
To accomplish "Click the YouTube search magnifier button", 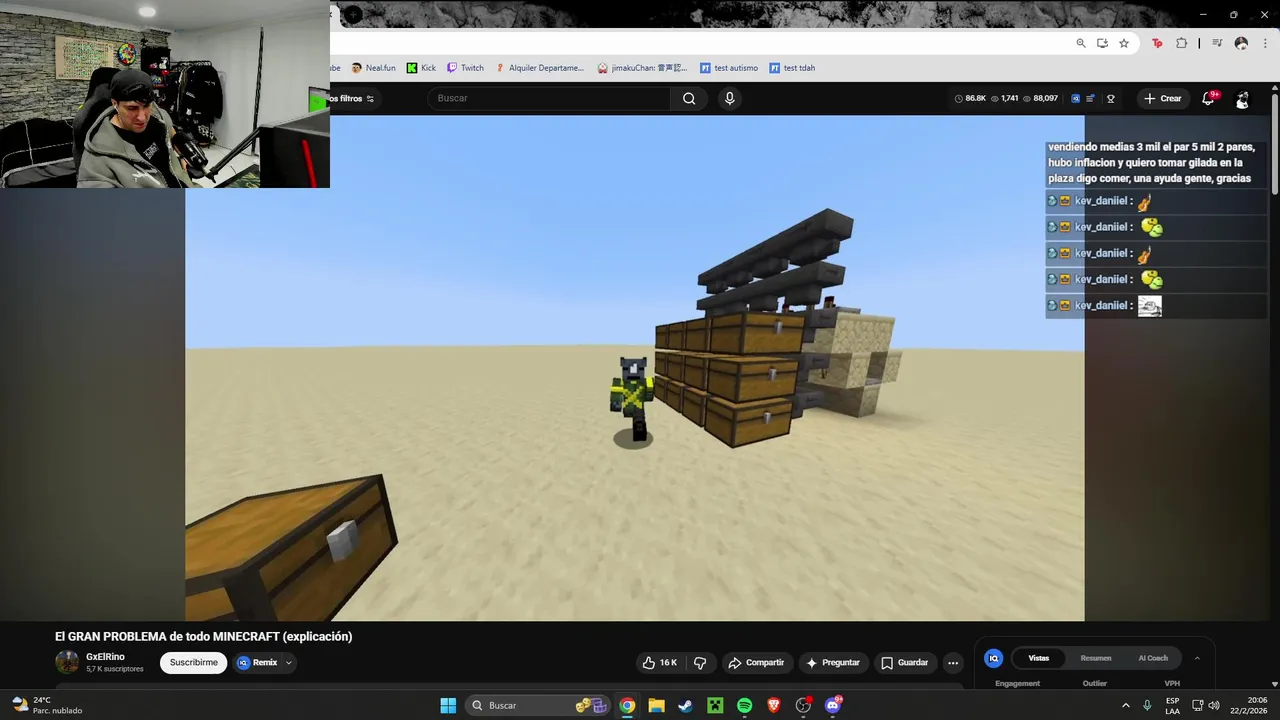I will pyautogui.click(x=689, y=98).
